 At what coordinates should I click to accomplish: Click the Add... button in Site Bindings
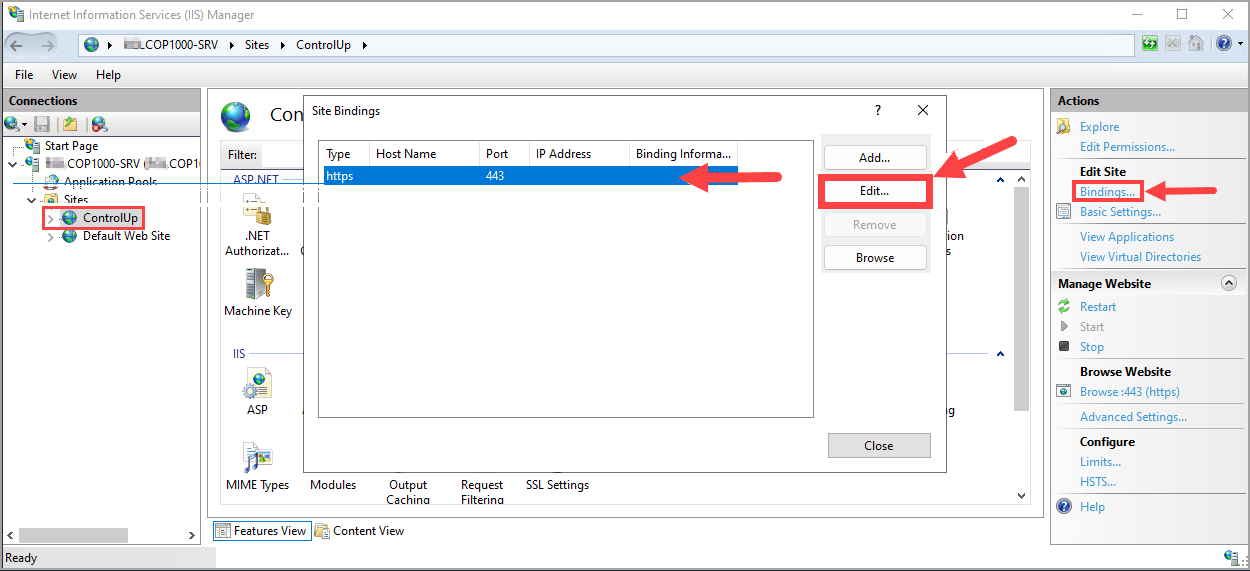(x=875, y=157)
